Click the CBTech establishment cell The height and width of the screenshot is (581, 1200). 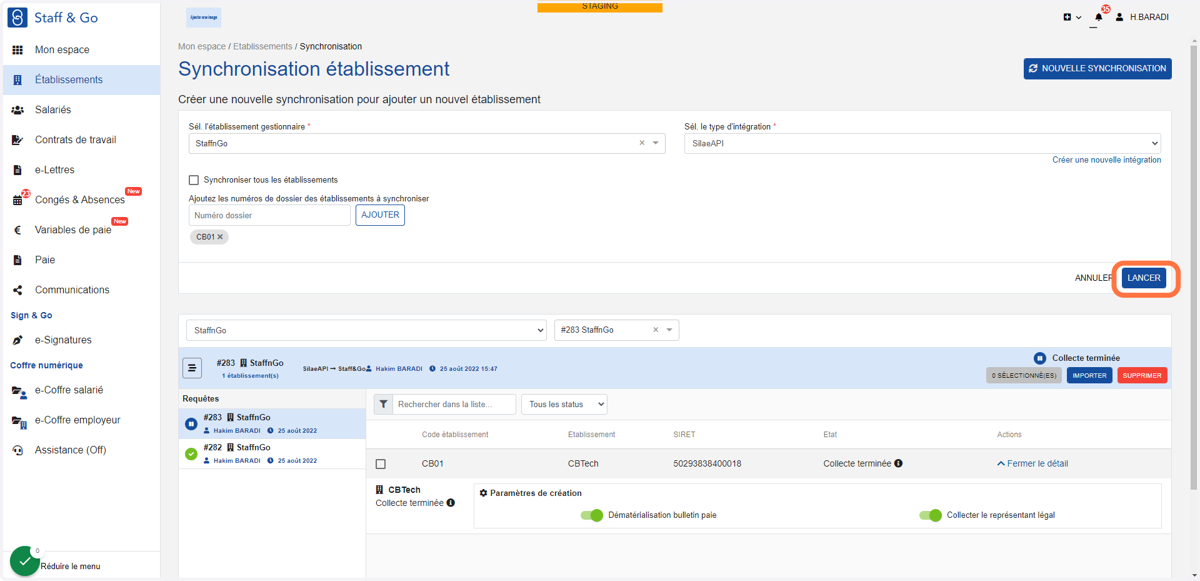[585, 464]
